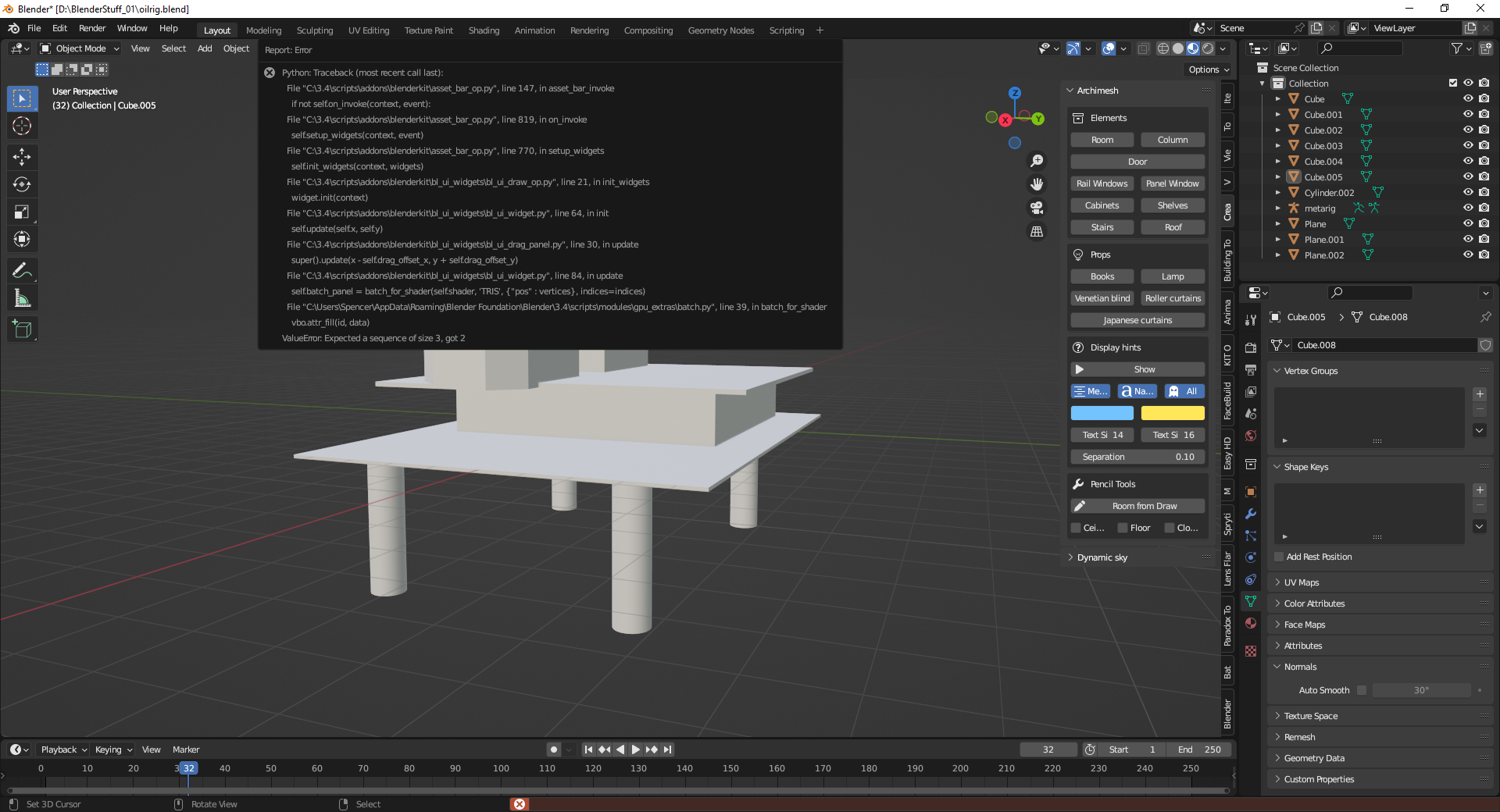Switch to Material Properties tab
Screen dimensions: 1500x812
[1250, 623]
